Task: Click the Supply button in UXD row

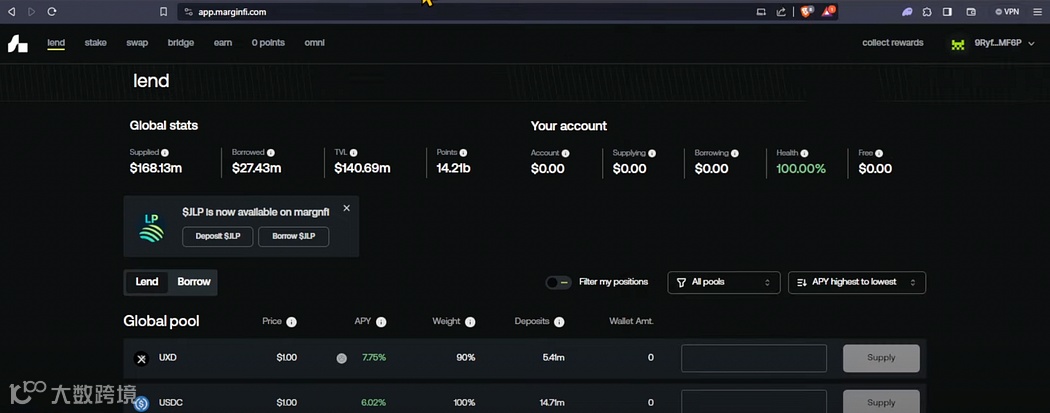Action: 881,358
